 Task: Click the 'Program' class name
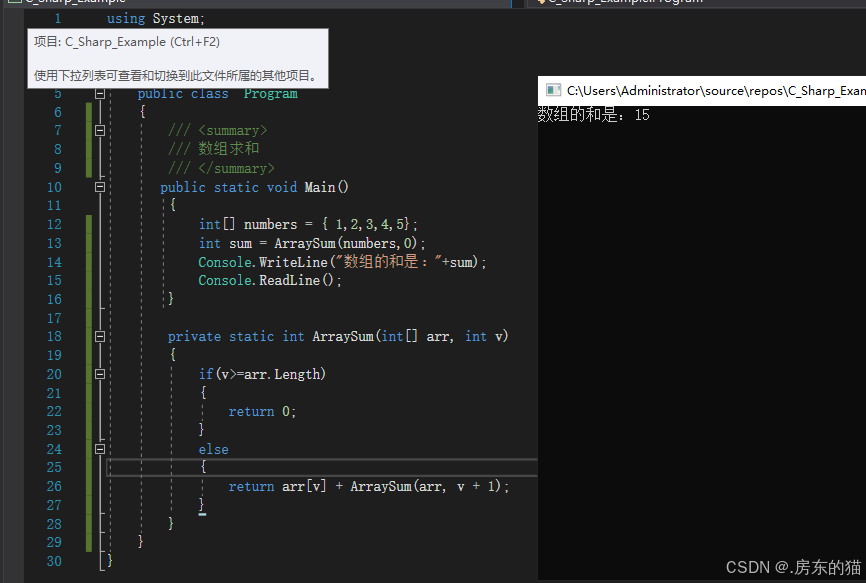(x=271, y=94)
